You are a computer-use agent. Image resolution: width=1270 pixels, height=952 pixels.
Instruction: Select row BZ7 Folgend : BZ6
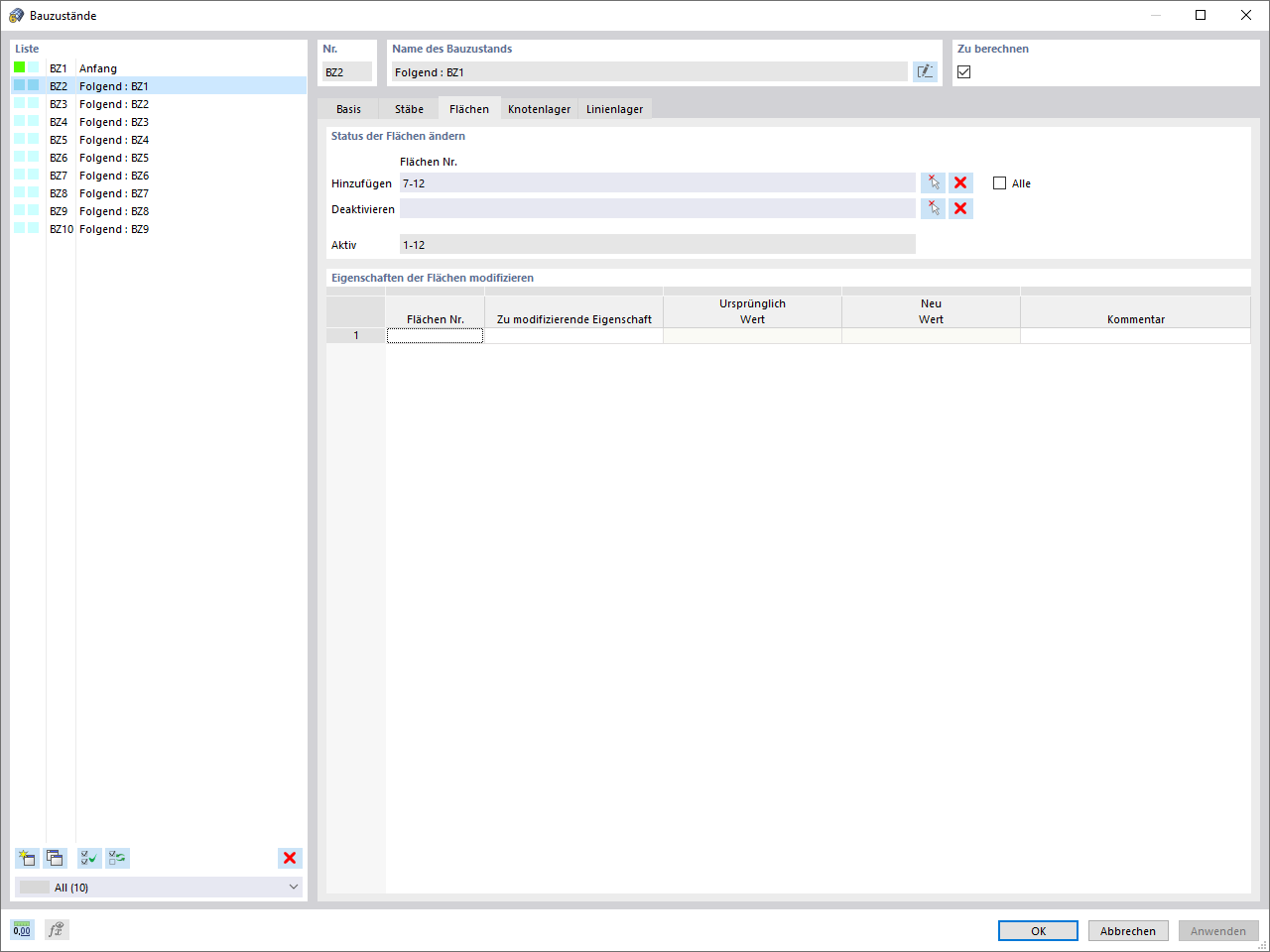159,176
